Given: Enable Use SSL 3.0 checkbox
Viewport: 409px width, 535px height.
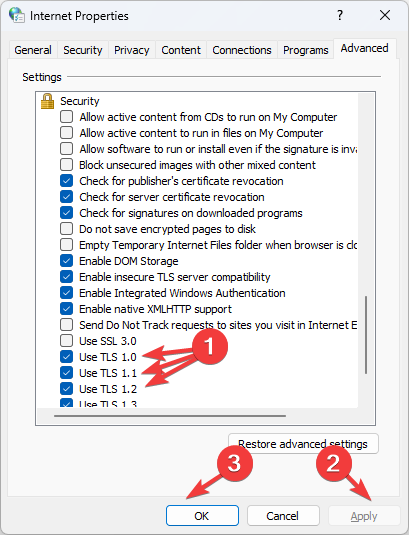Looking at the screenshot, I should click(x=67, y=341).
